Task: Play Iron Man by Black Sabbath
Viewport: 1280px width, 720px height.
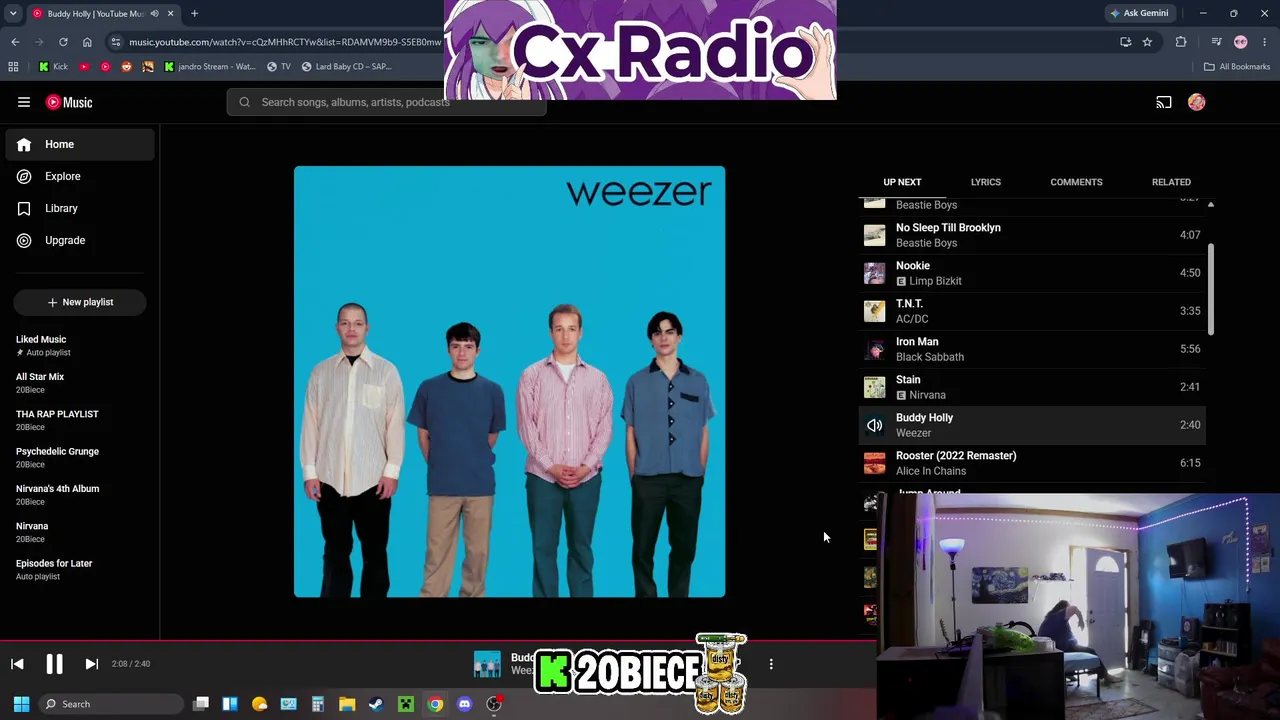Action: [x=1032, y=349]
